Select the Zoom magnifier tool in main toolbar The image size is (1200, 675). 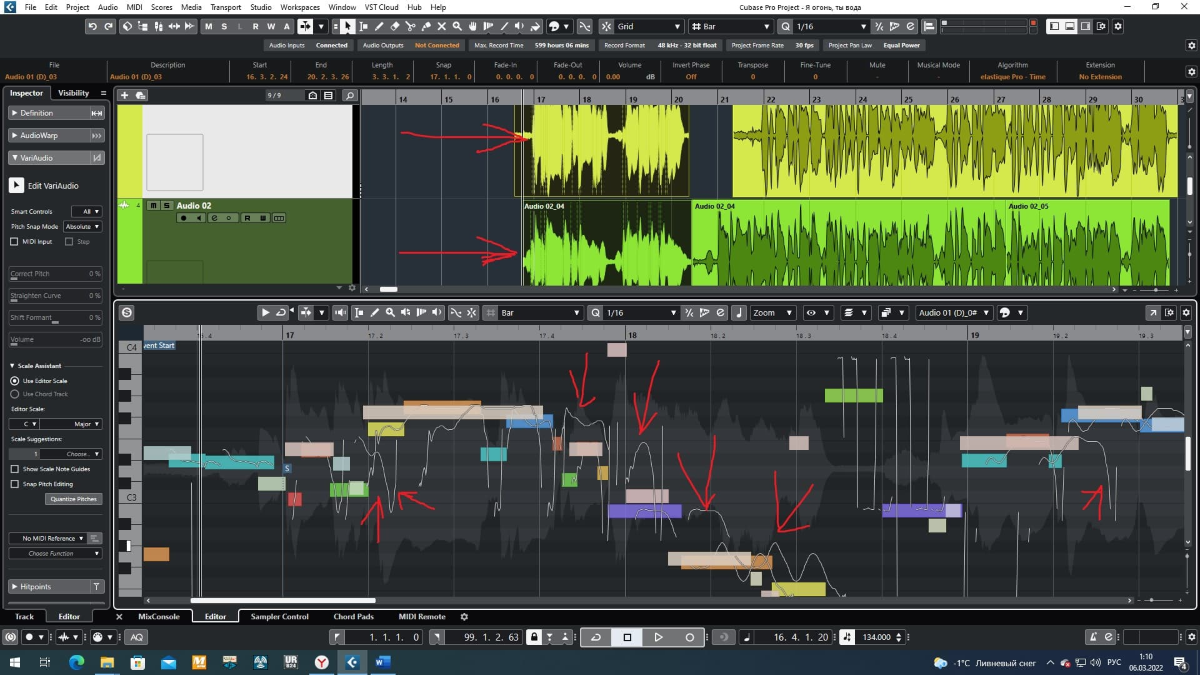click(x=458, y=26)
